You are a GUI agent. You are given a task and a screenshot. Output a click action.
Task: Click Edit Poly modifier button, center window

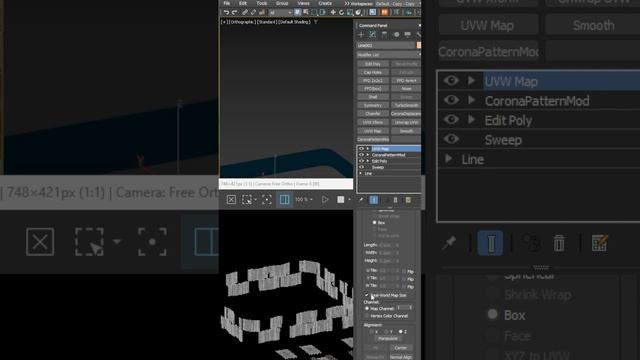(373, 64)
